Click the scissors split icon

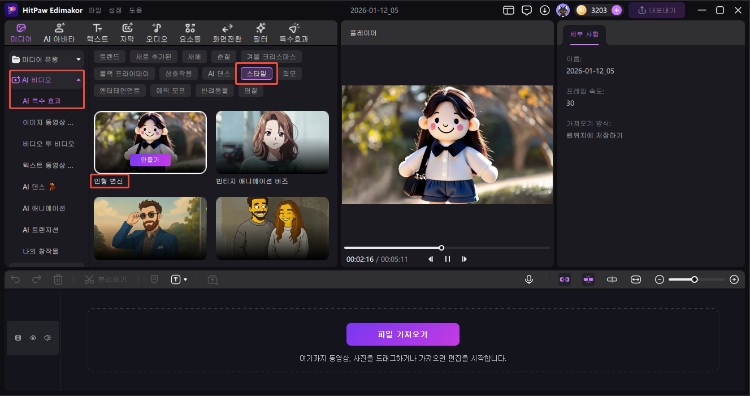click(x=89, y=279)
